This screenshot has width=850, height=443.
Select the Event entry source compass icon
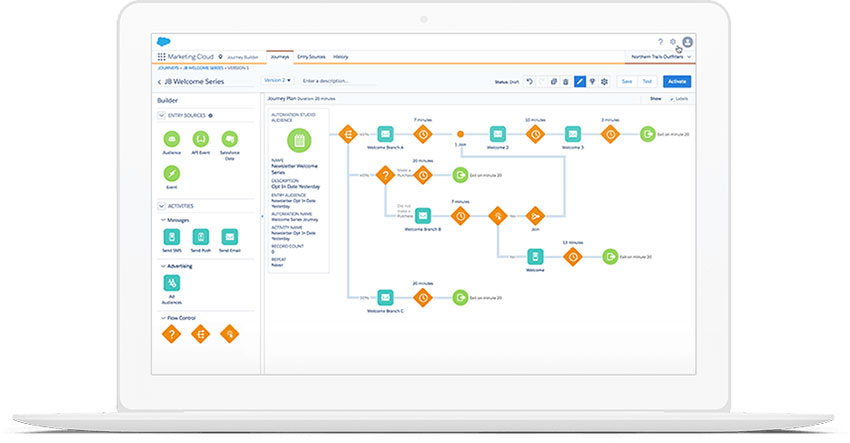172,174
